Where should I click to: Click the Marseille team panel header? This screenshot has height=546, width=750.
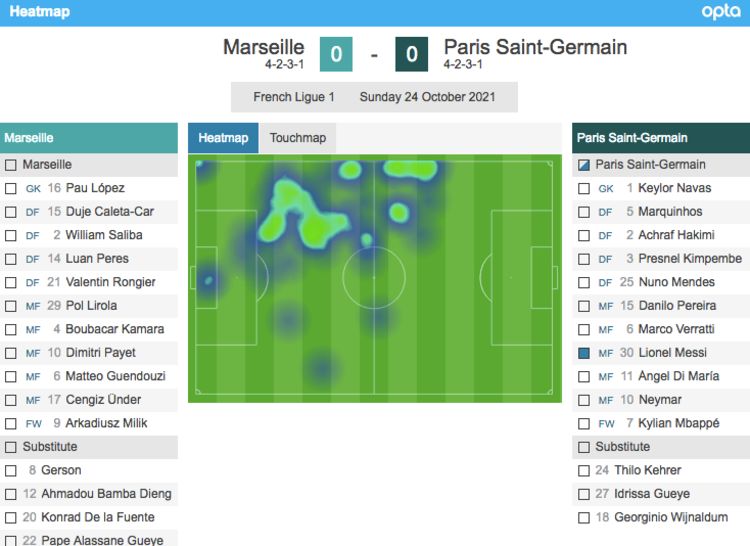coord(89,138)
